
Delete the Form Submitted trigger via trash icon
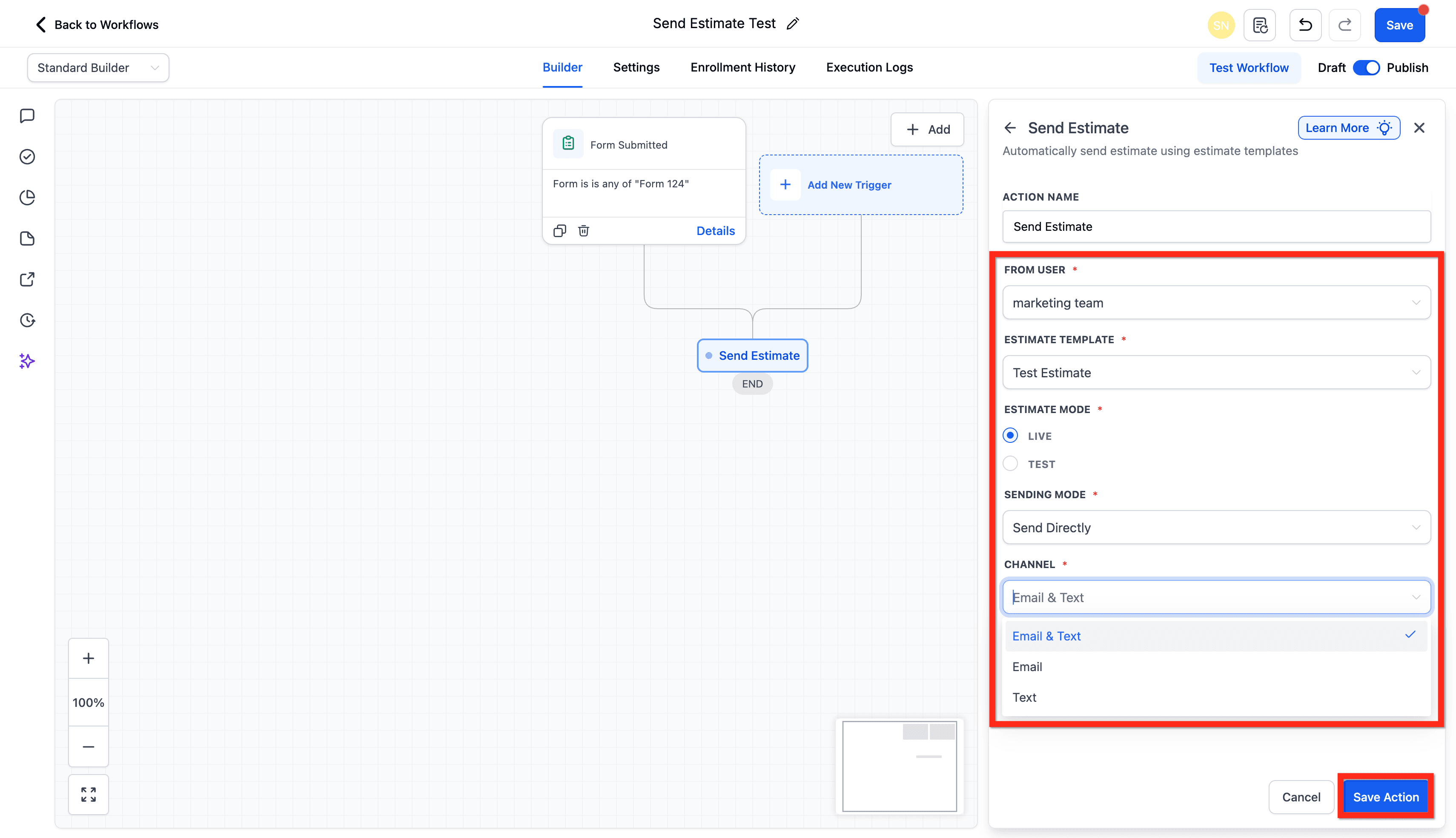tap(583, 231)
